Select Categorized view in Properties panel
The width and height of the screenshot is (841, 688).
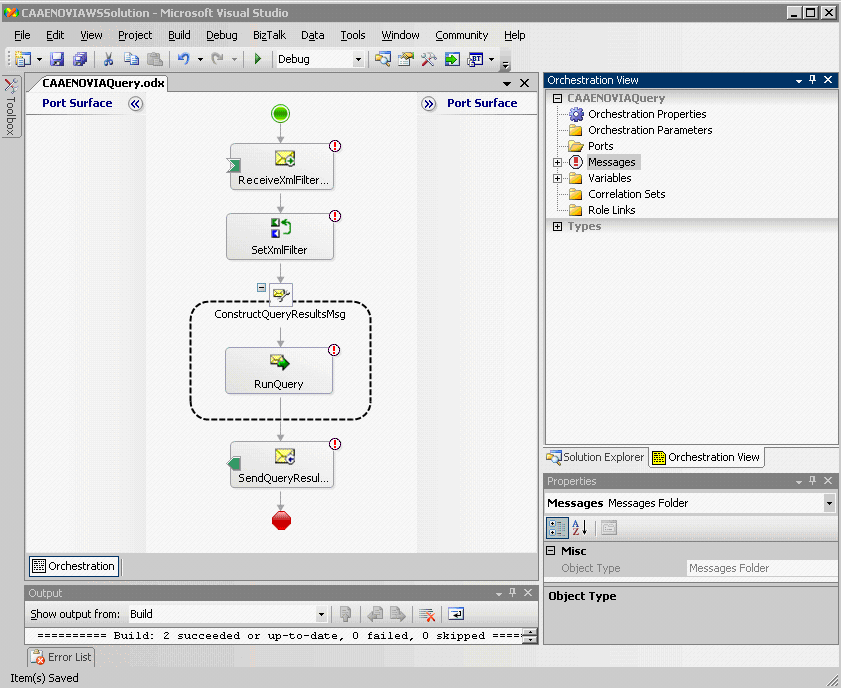(x=557, y=528)
